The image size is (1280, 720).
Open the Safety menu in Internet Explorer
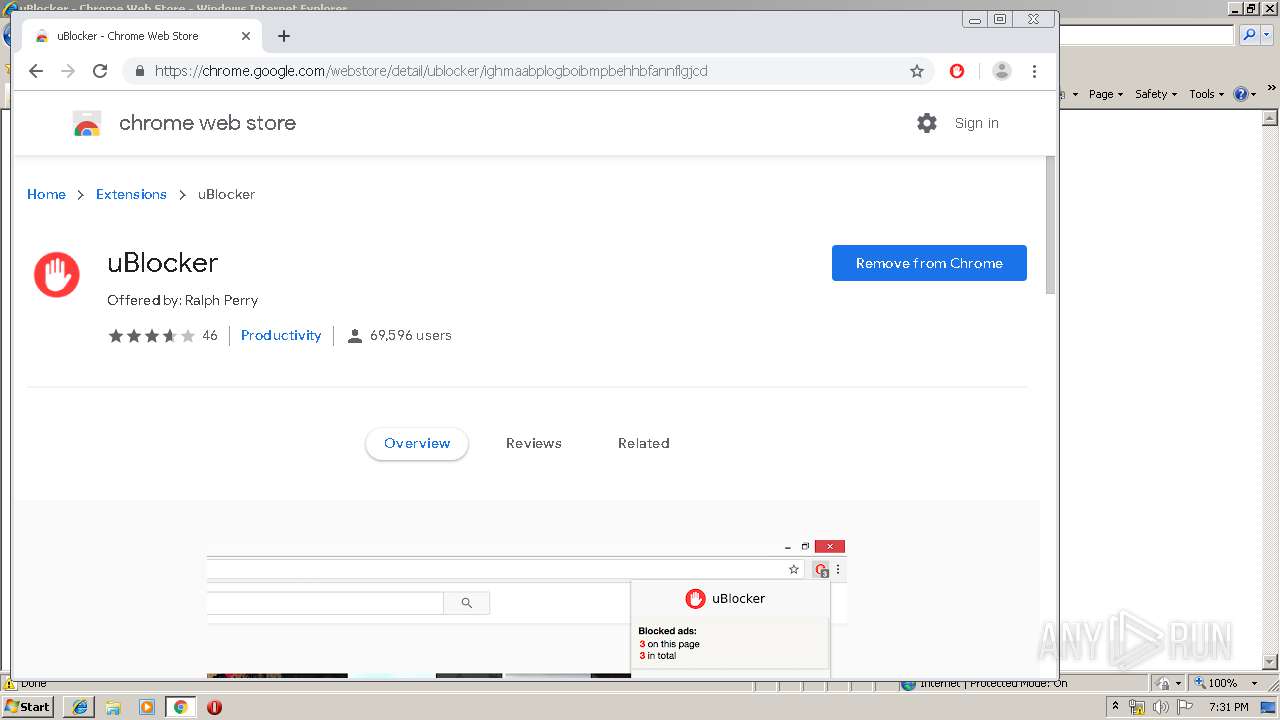pyautogui.click(x=1156, y=94)
